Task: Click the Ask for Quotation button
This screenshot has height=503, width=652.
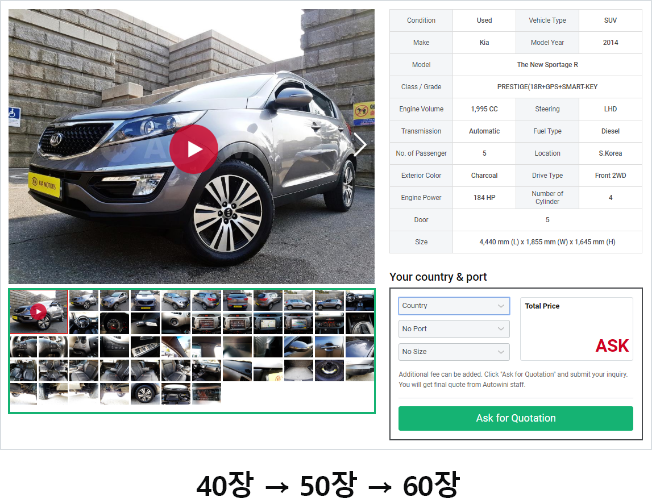Action: click(515, 418)
